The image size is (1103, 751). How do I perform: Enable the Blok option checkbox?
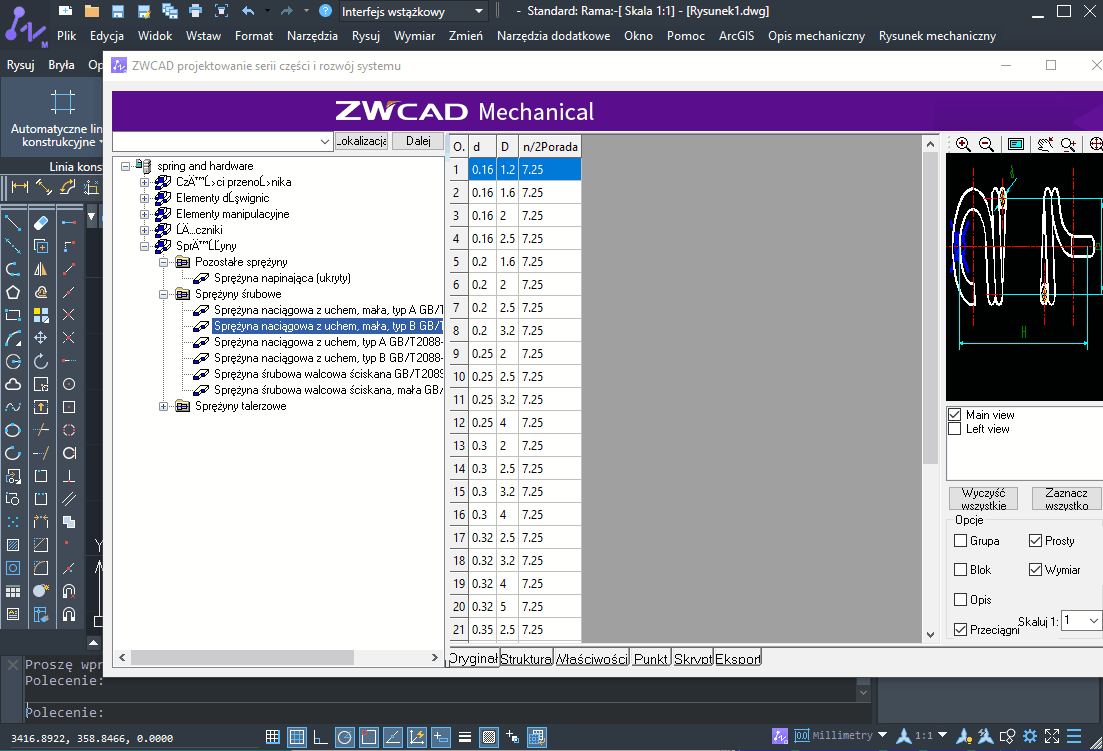point(960,570)
